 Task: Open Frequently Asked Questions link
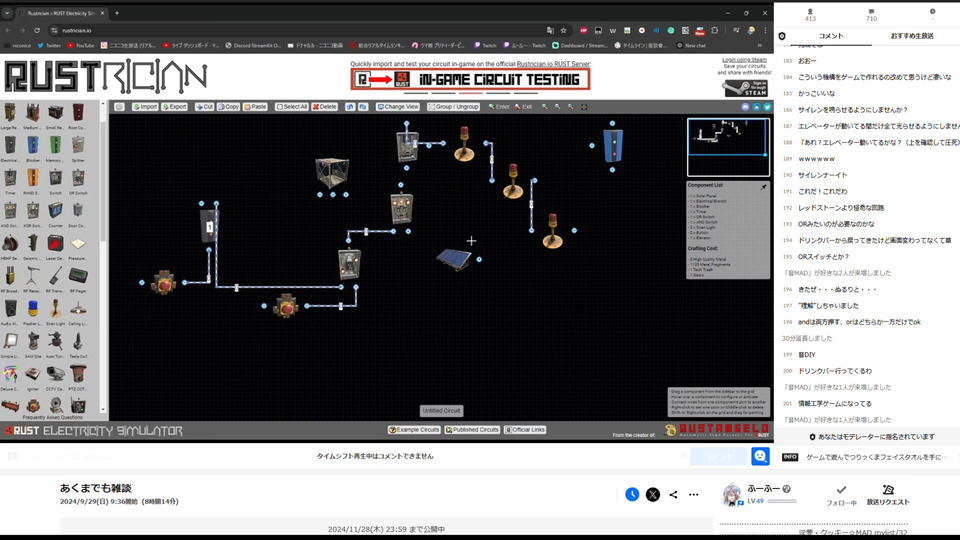tap(53, 418)
